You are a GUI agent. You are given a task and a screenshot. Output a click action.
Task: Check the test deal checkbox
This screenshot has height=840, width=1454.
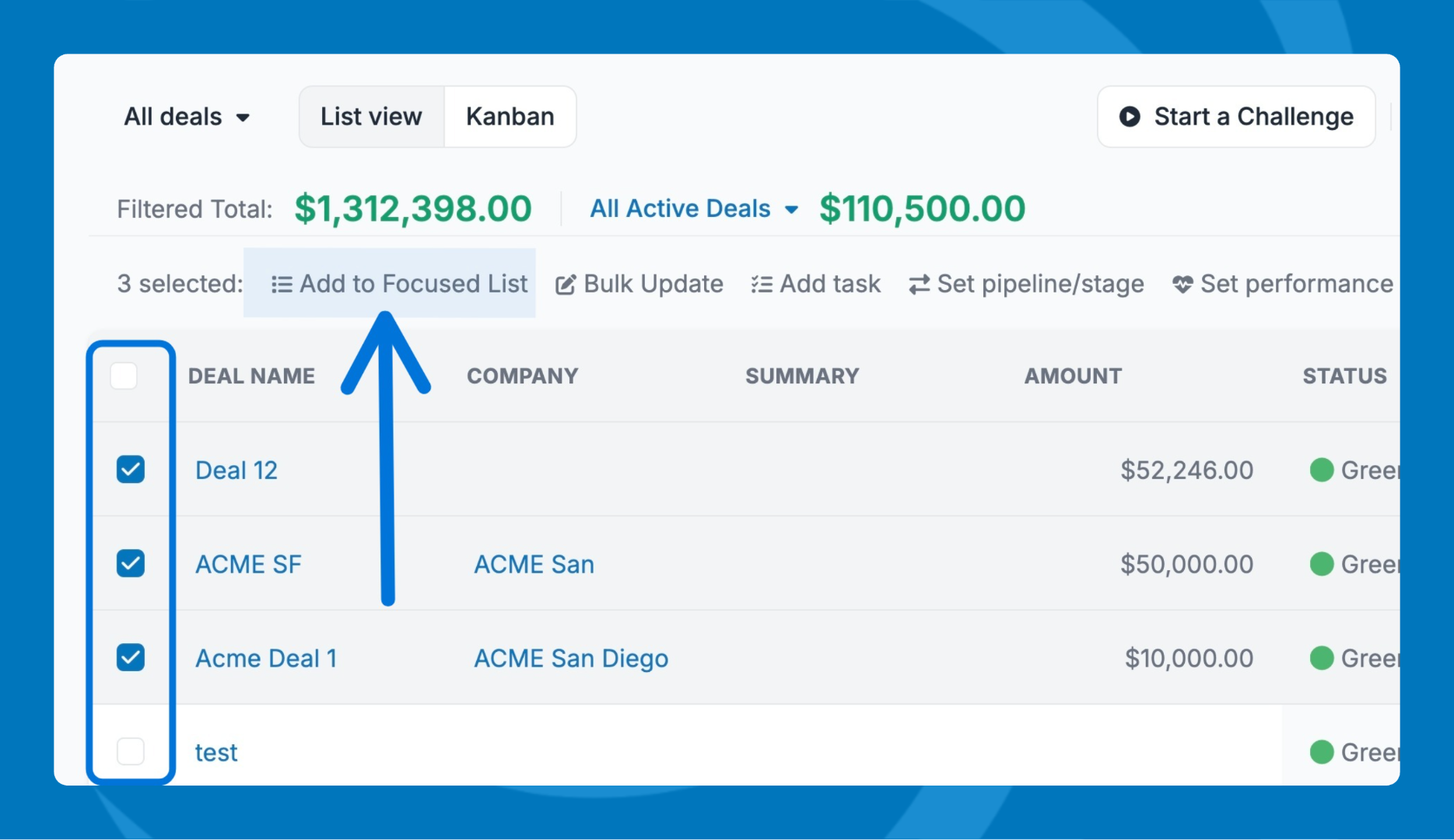click(x=131, y=752)
